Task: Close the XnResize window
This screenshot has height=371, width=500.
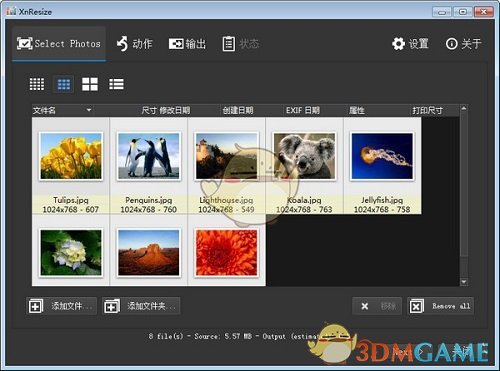Action: [x=484, y=12]
